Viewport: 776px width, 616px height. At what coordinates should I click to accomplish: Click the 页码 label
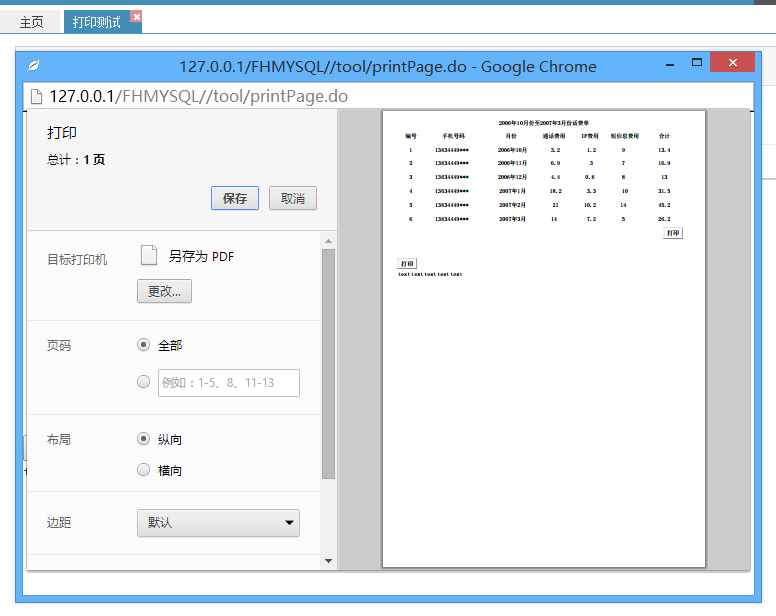pos(59,345)
